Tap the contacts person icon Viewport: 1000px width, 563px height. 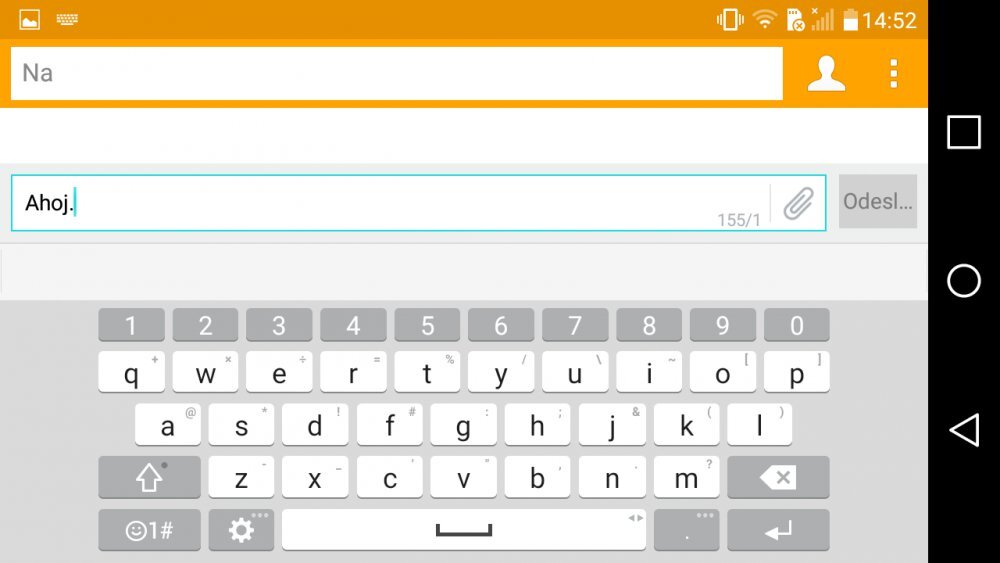point(826,73)
